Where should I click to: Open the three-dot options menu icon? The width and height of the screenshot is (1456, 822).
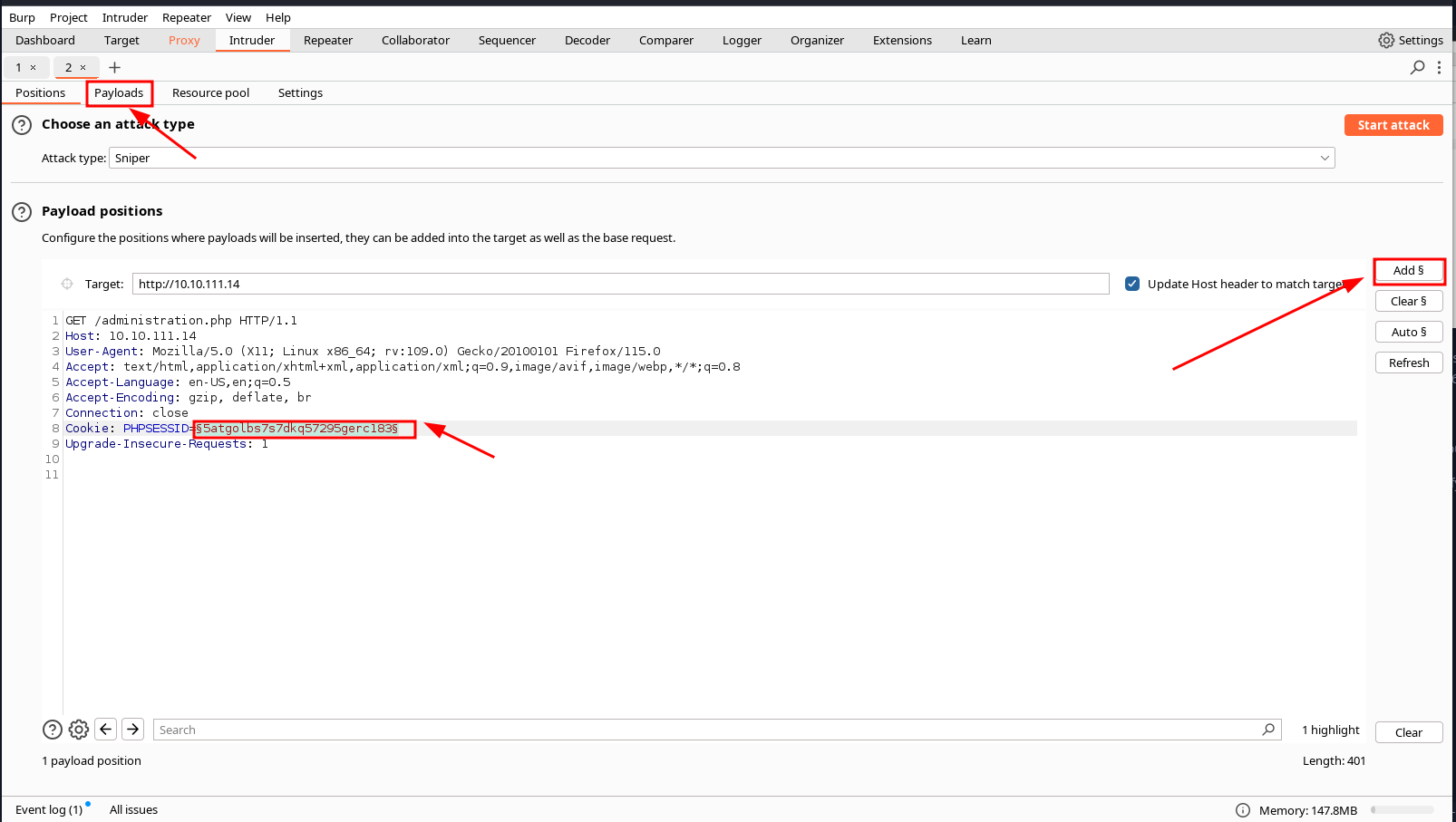(1439, 67)
